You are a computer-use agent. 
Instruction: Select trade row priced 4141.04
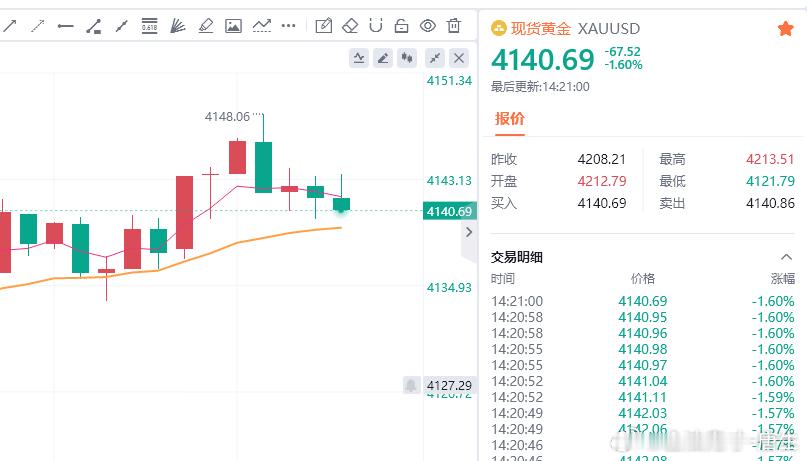(642, 381)
